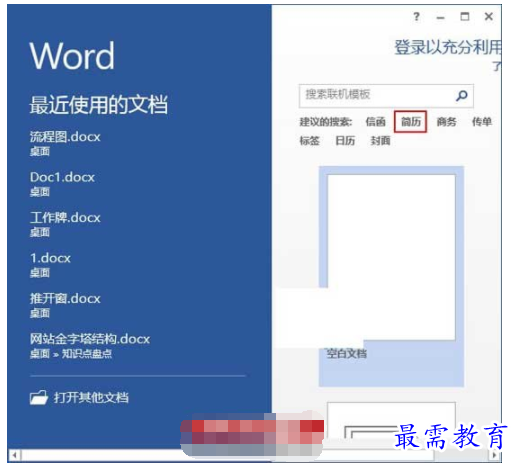Open recent document 1.docx
The width and height of the screenshot is (516, 468).
point(50,264)
